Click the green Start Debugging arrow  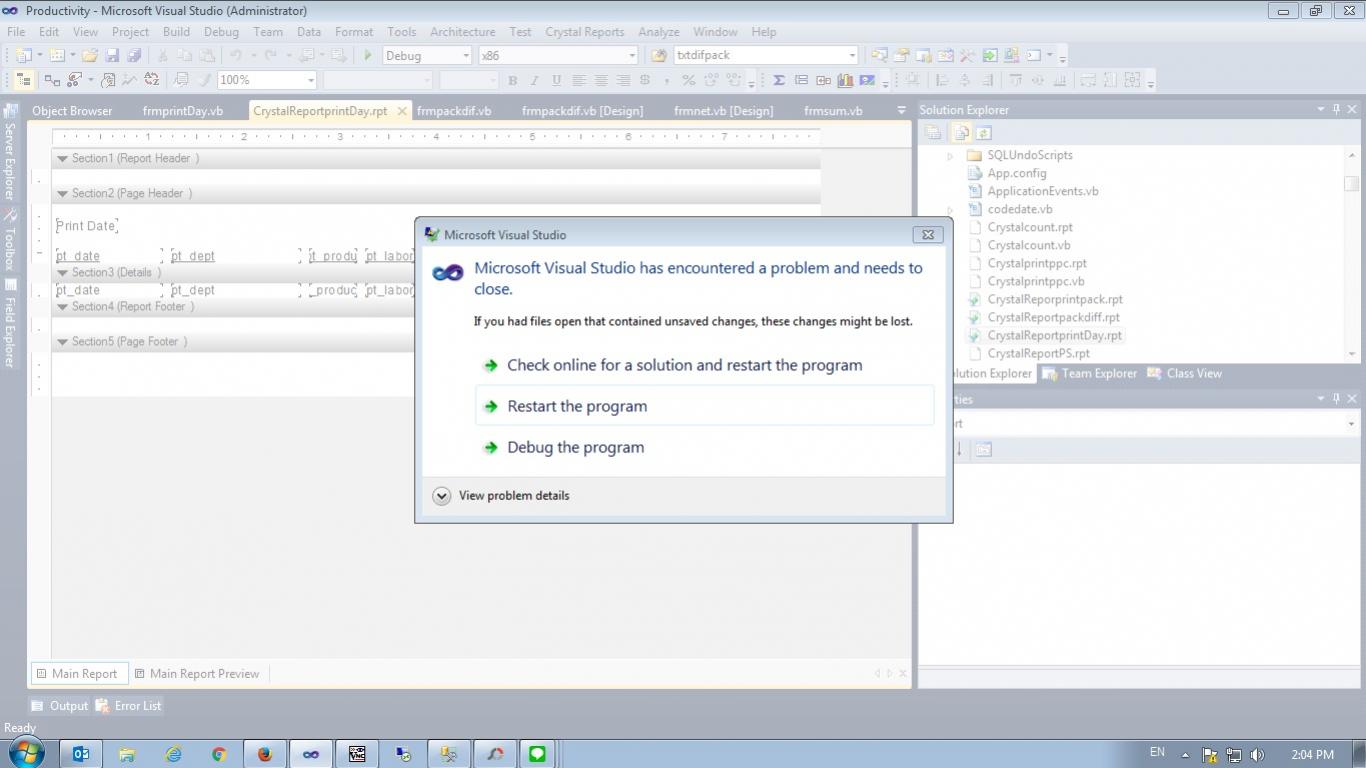click(x=368, y=55)
